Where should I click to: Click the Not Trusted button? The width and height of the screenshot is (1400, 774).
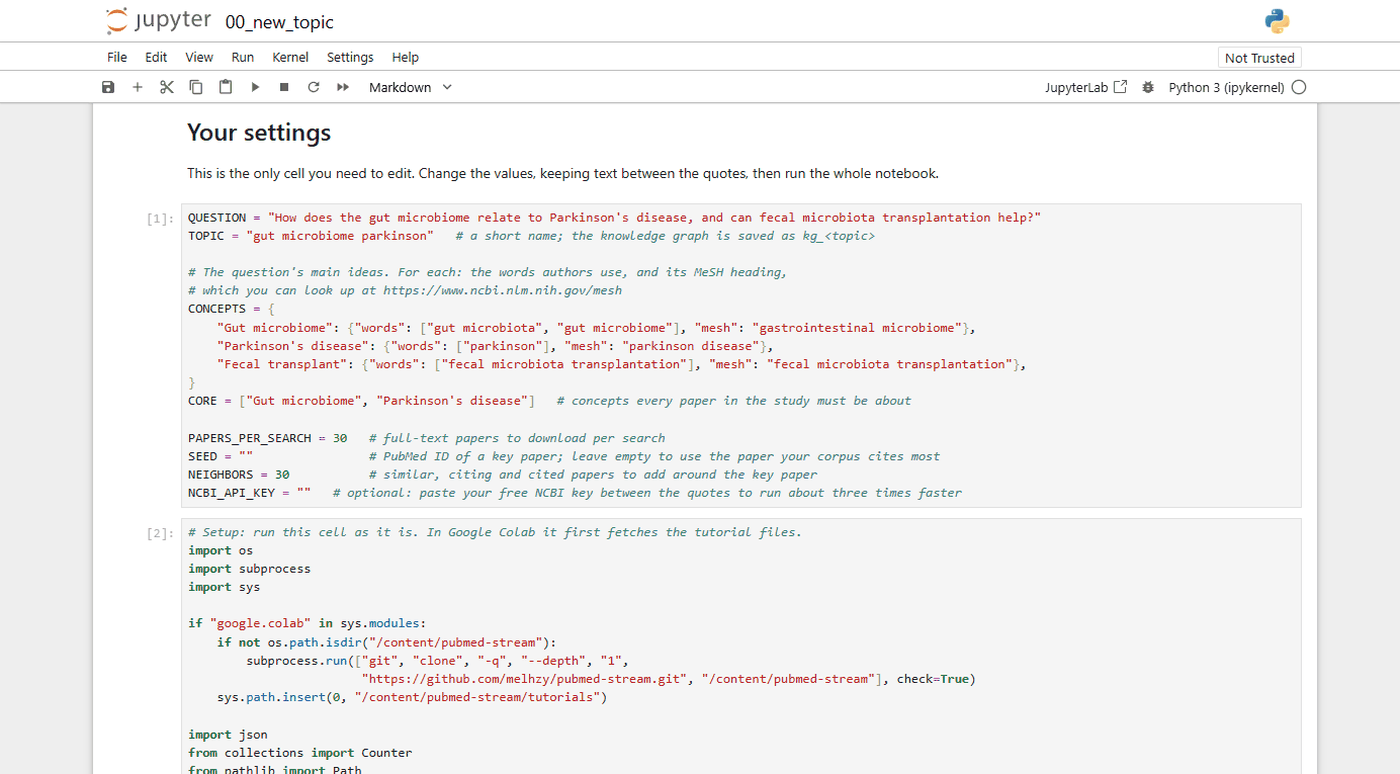coord(1260,57)
